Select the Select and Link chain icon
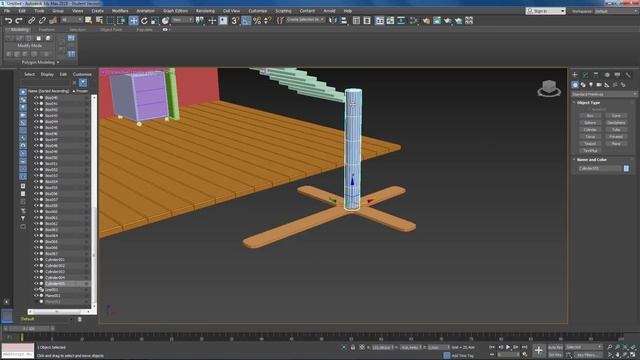Image resolution: width=640 pixels, height=360 pixels. 31,20
